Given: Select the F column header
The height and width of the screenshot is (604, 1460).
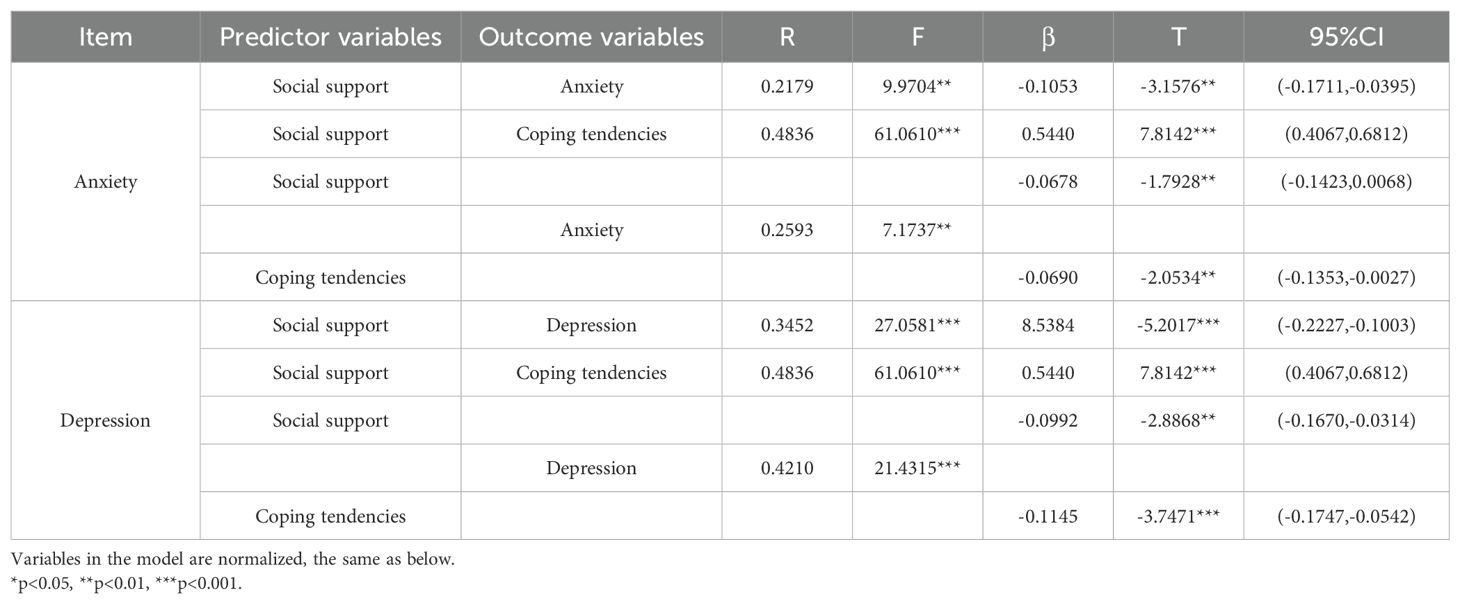Looking at the screenshot, I should pos(917,37).
